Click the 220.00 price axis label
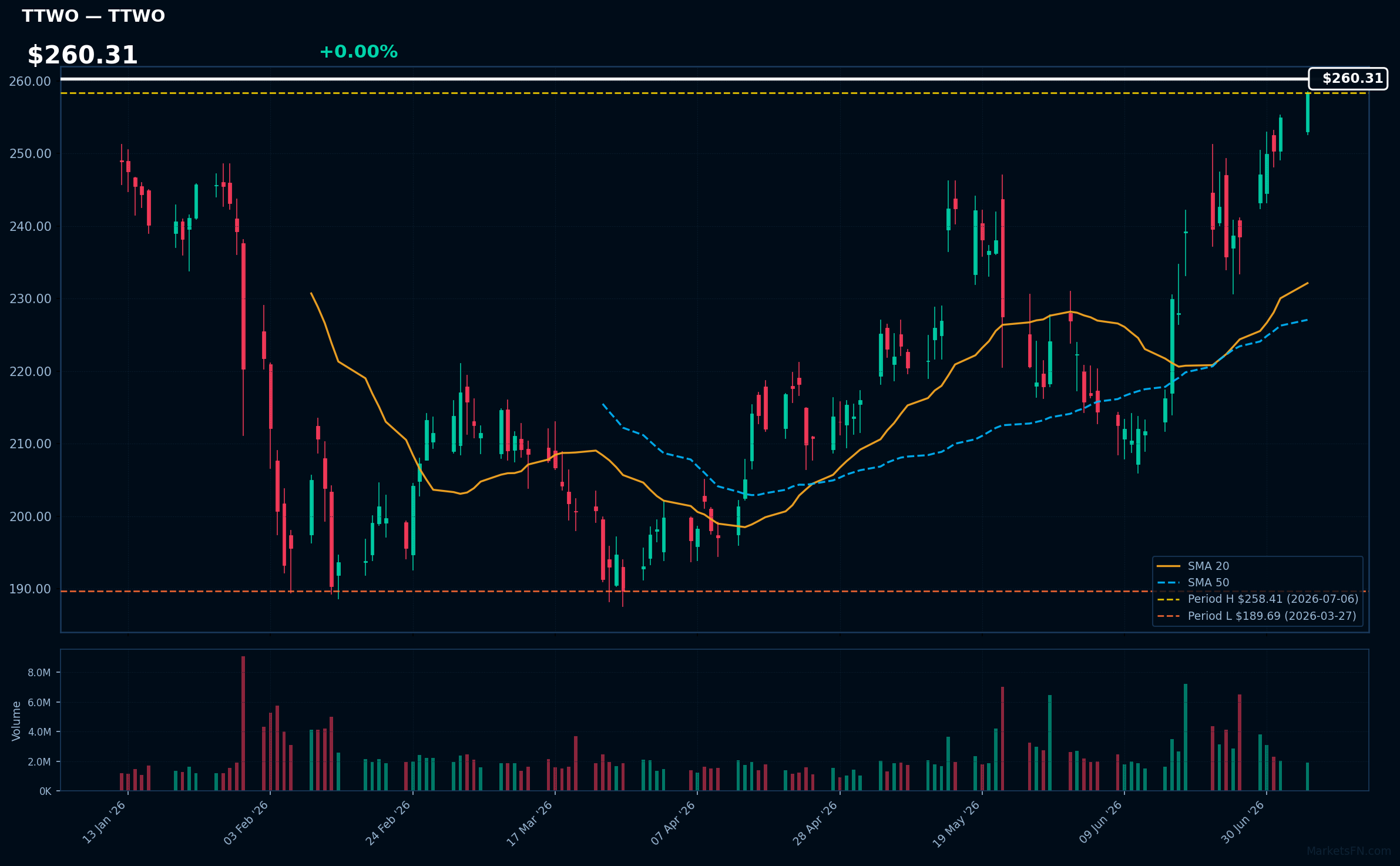This screenshot has width=1400, height=866. (x=30, y=372)
